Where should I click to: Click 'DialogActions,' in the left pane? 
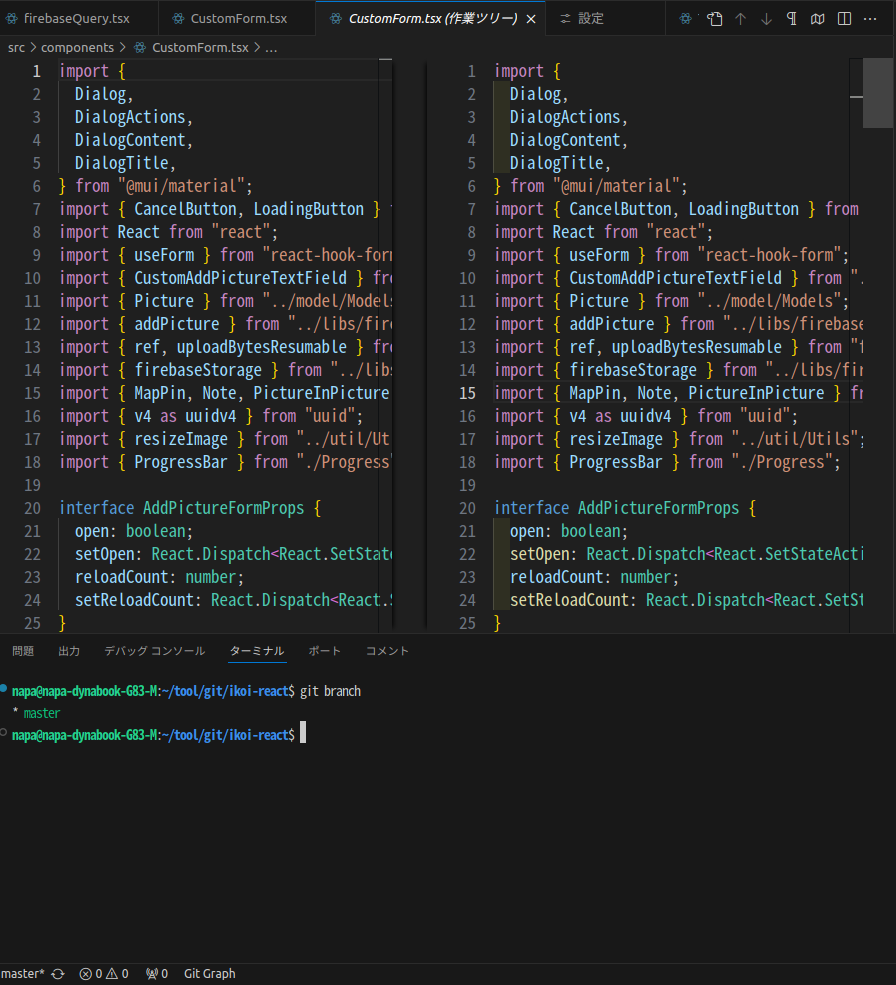[133, 117]
